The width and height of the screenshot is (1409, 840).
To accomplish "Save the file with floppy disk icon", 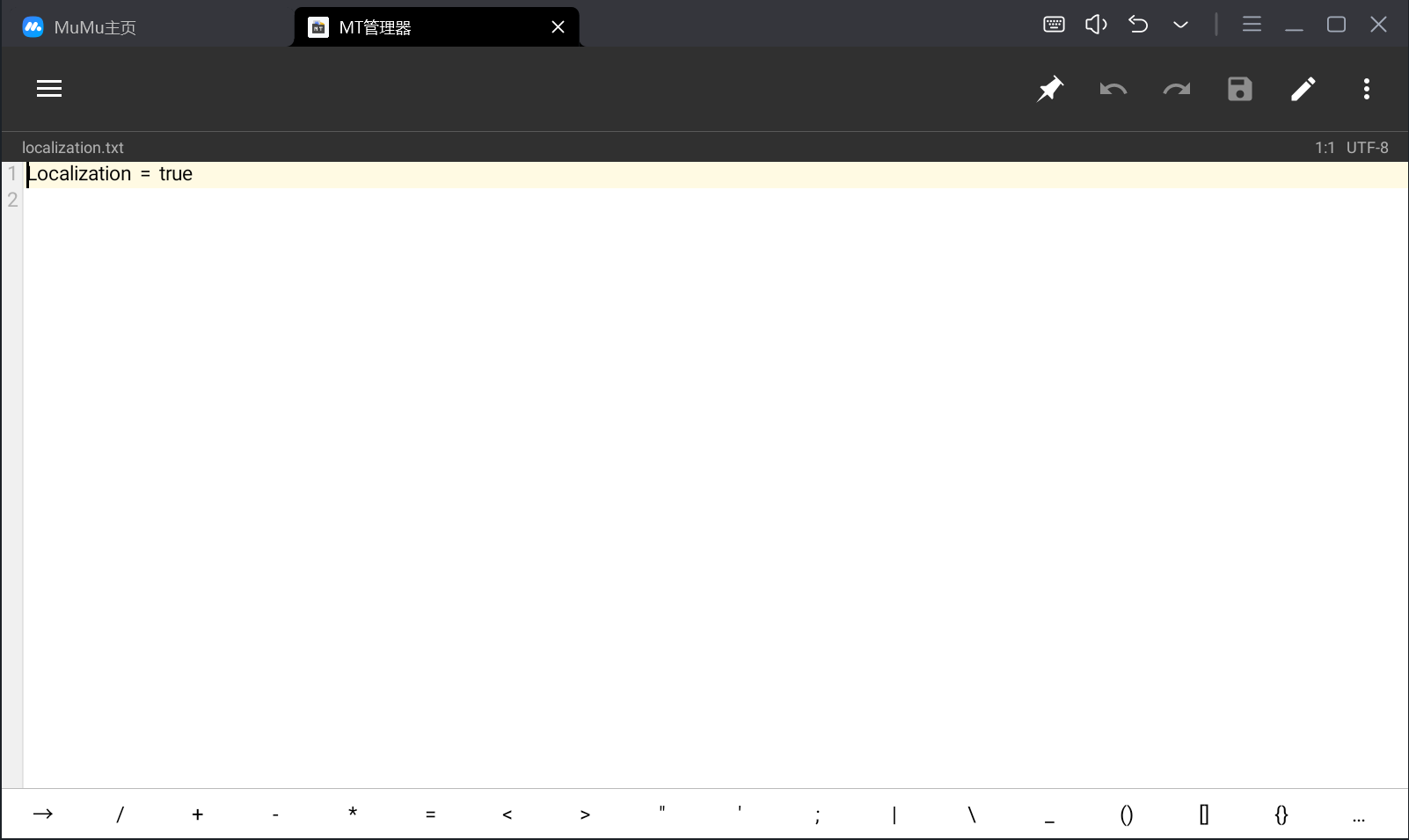I will coord(1240,89).
